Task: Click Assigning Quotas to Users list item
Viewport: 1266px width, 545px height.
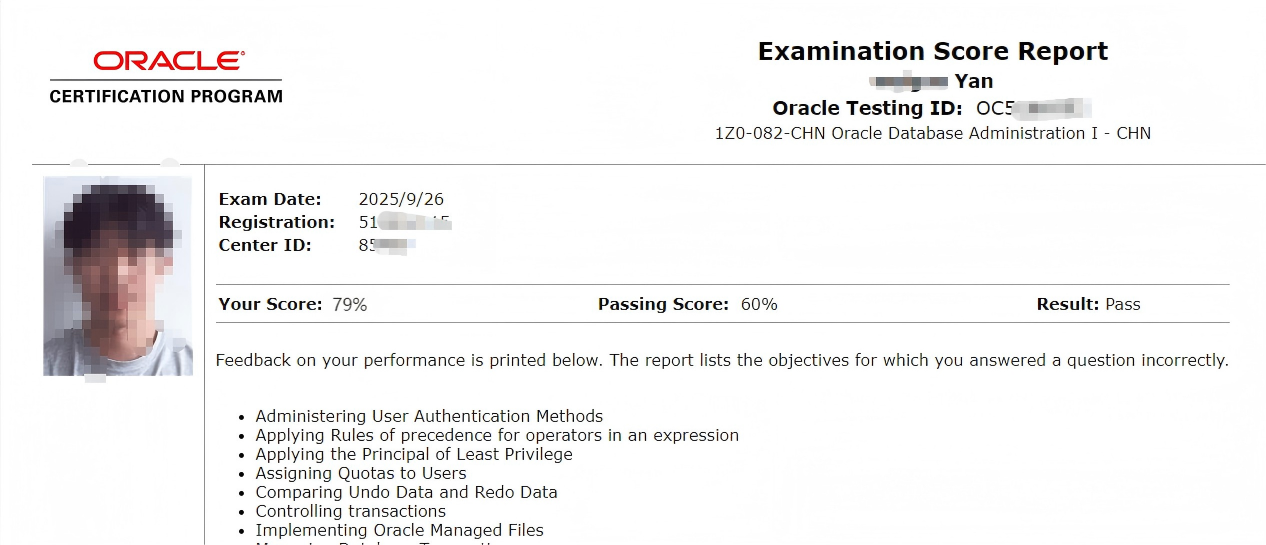Action: 360,473
